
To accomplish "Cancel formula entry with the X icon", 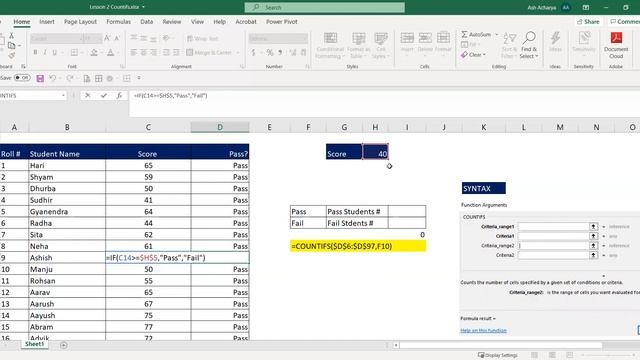I will [x=87, y=96].
